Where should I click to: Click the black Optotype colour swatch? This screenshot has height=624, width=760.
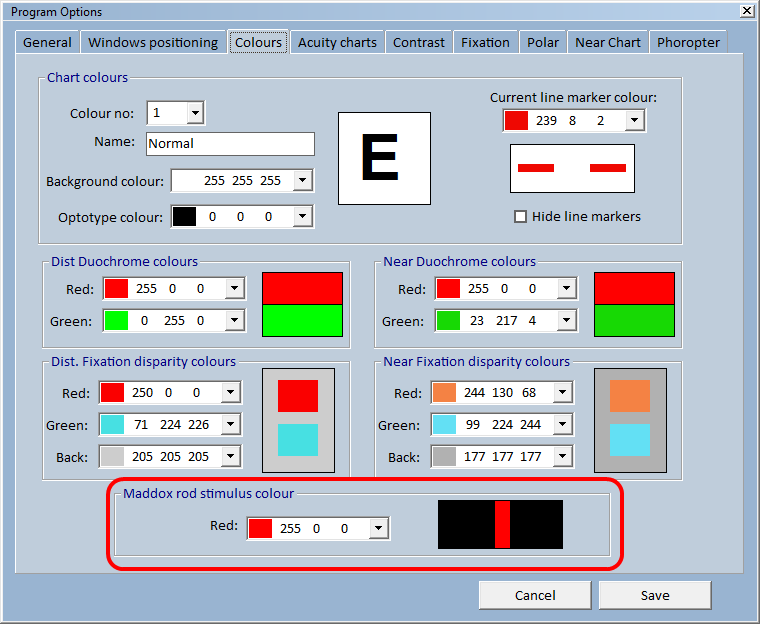click(x=185, y=217)
